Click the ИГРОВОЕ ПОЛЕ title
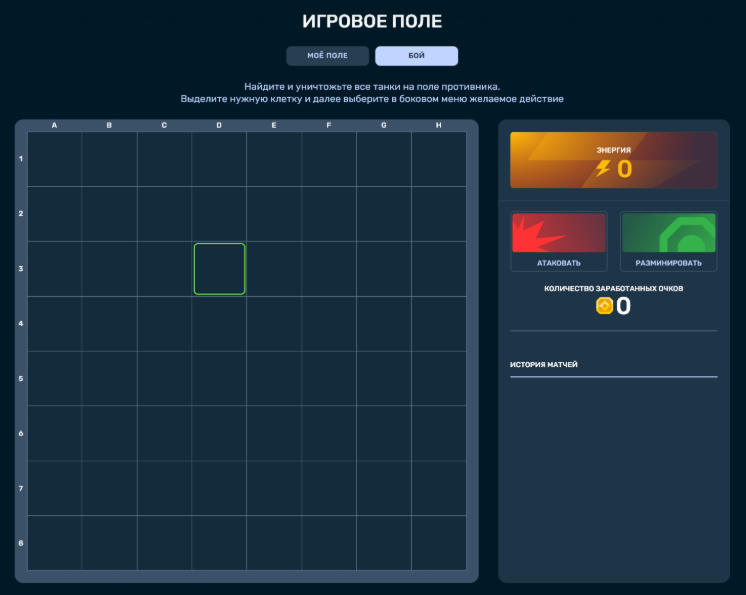Screen dimensions: 746x595 pos(372,21)
